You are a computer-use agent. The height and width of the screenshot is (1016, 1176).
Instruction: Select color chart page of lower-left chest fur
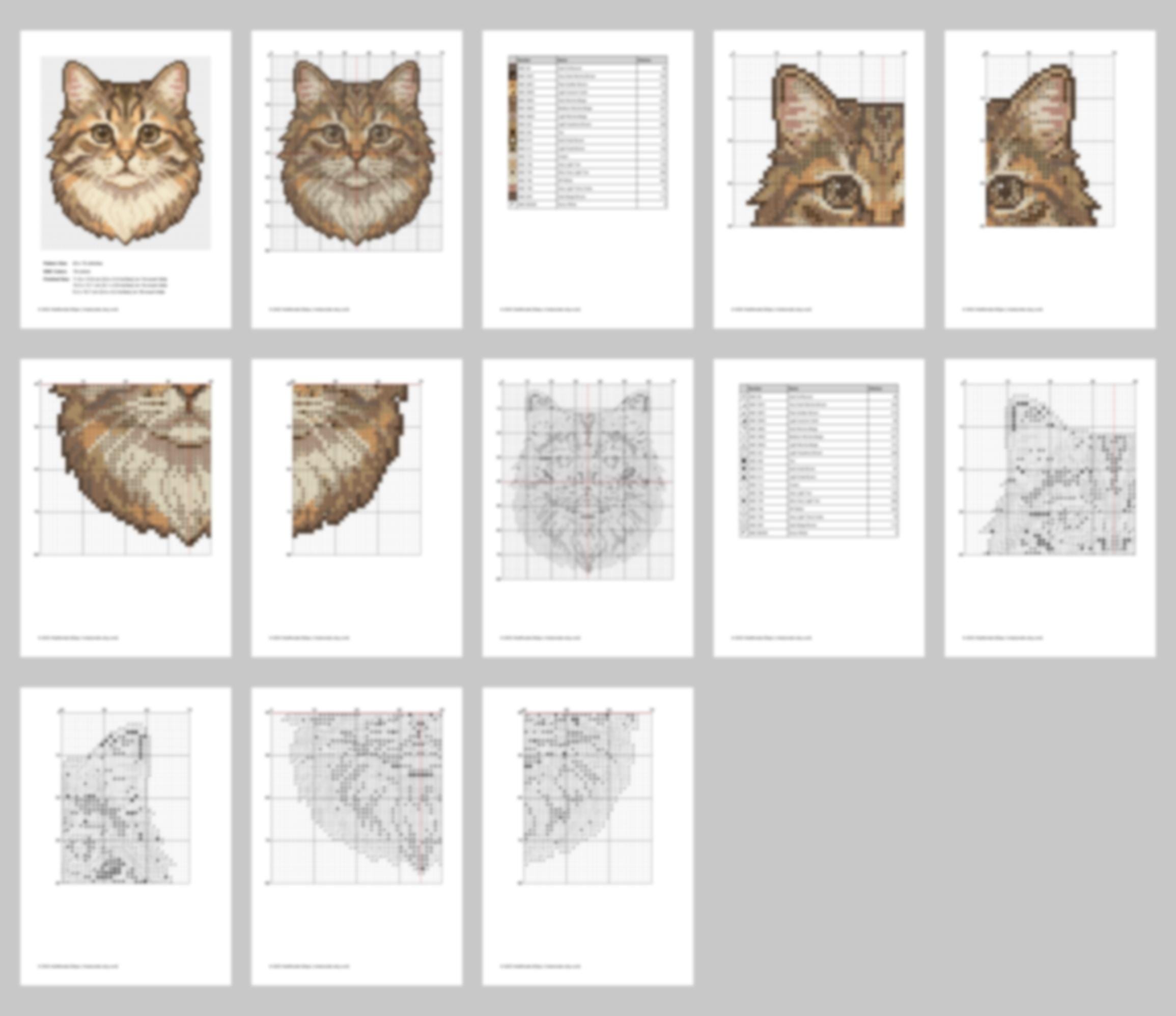tap(125, 508)
